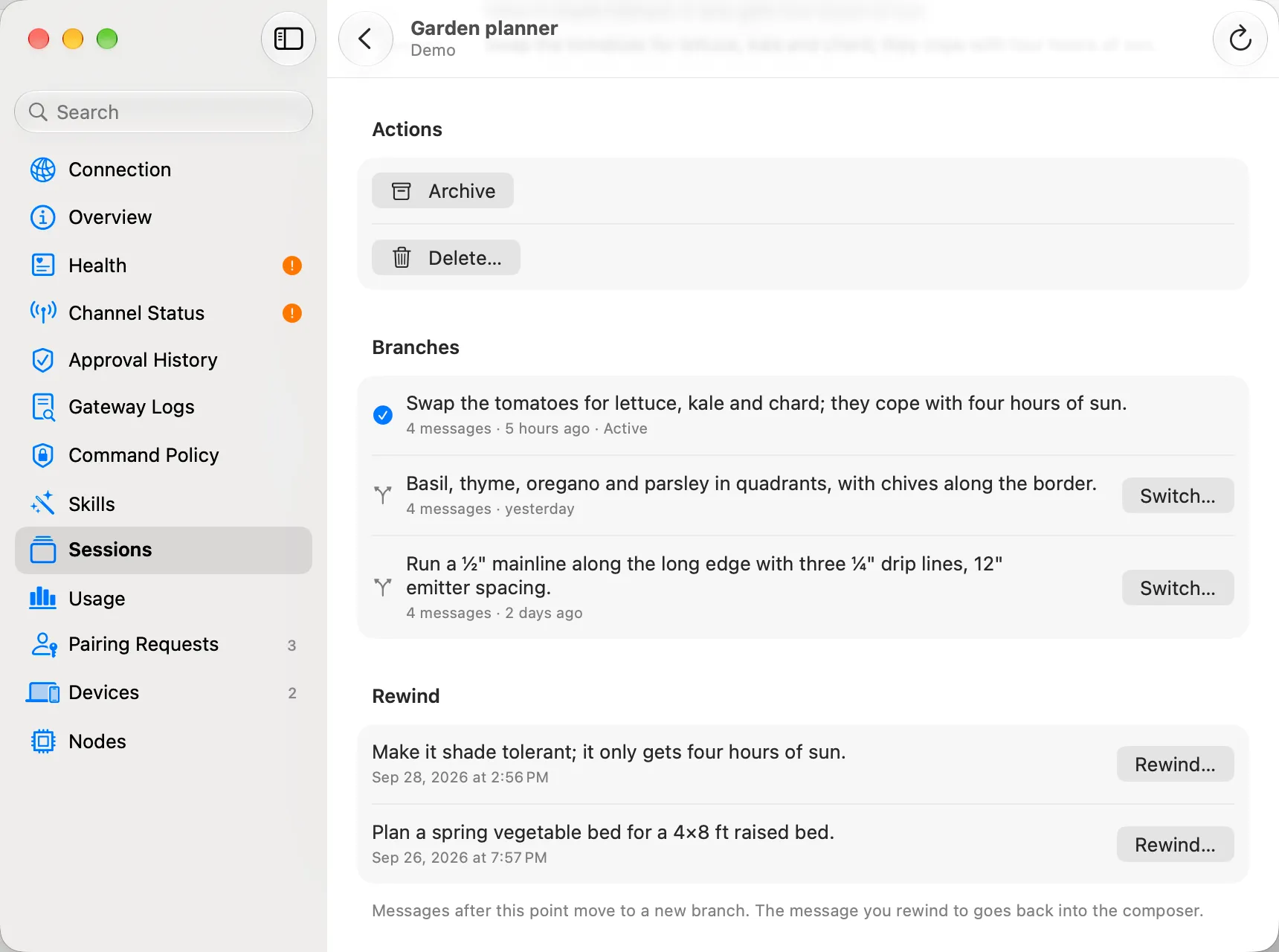Click the Garden planner title
Image resolution: width=1279 pixels, height=952 pixels.
coord(484,28)
